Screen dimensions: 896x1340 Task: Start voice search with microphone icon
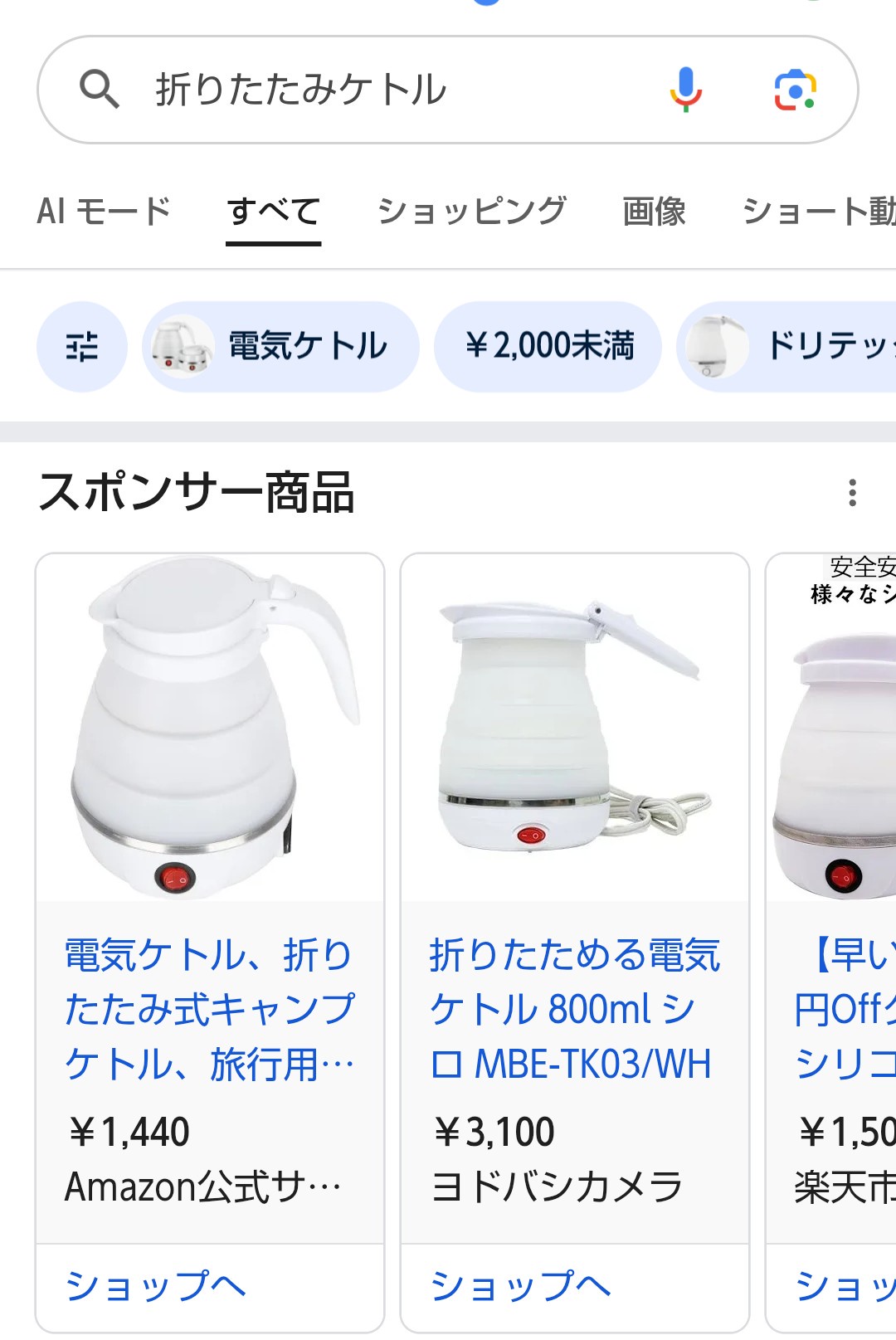coord(686,89)
